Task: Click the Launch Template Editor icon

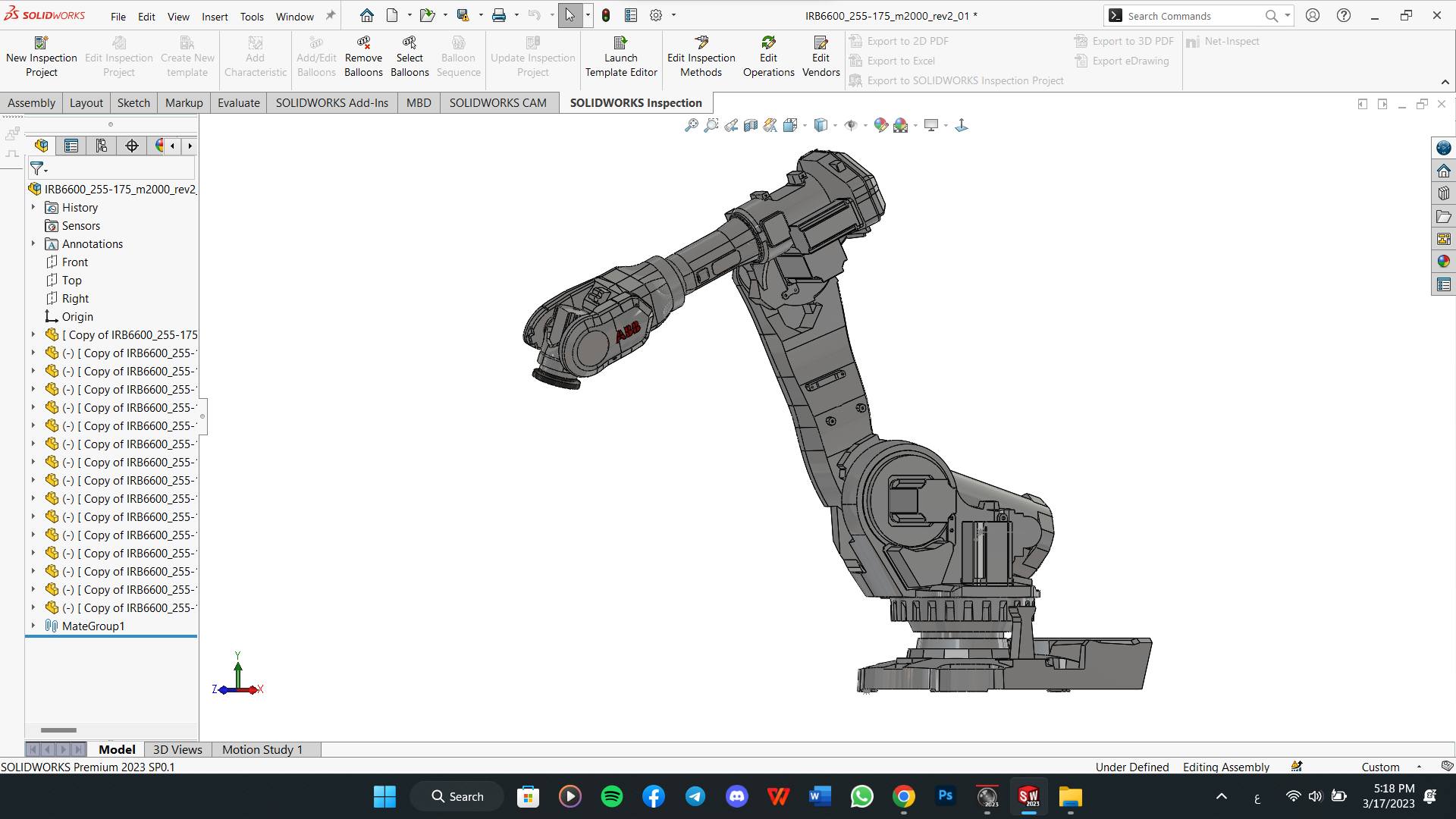Action: click(x=621, y=42)
